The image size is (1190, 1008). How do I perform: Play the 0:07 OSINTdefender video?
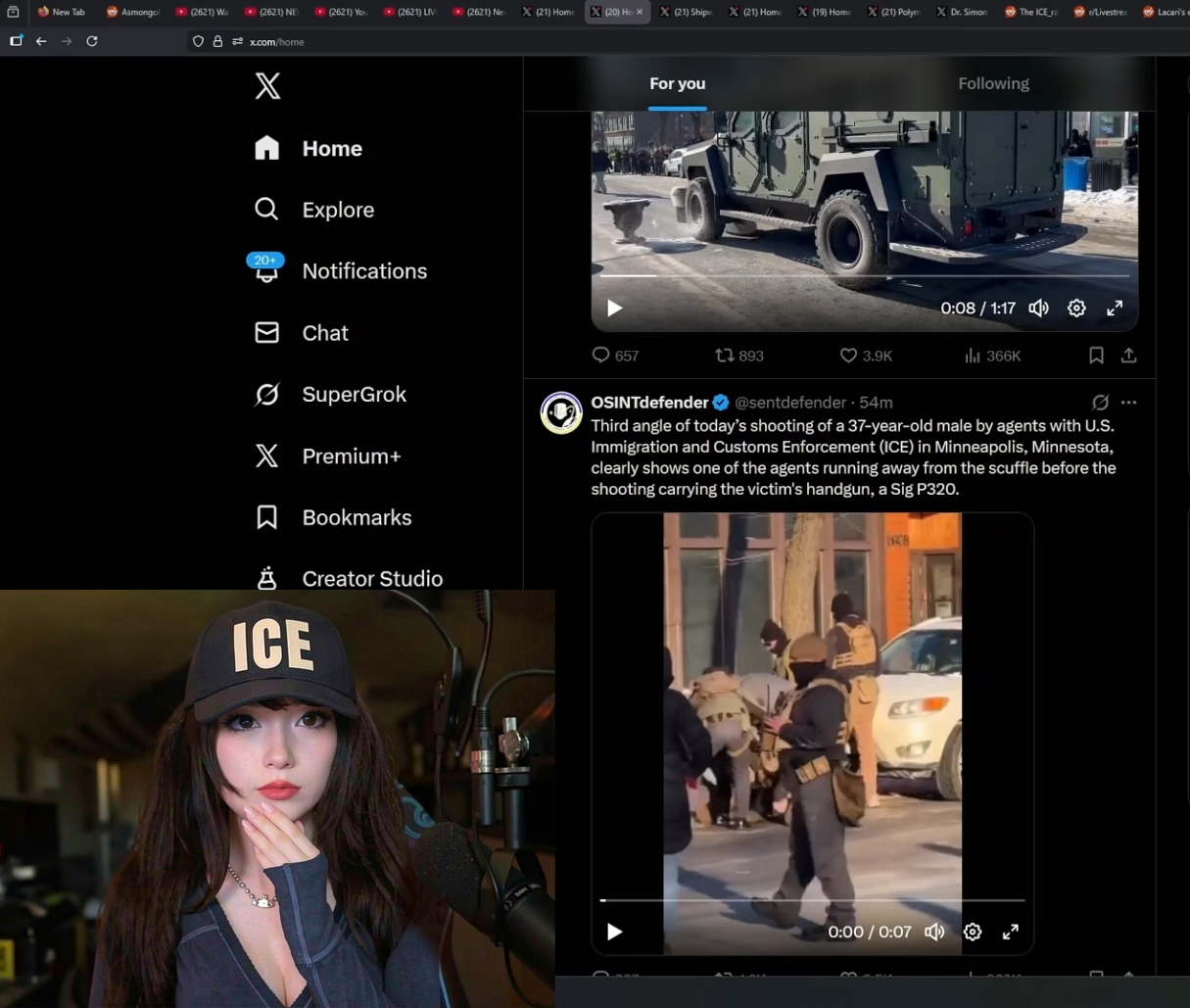click(614, 932)
